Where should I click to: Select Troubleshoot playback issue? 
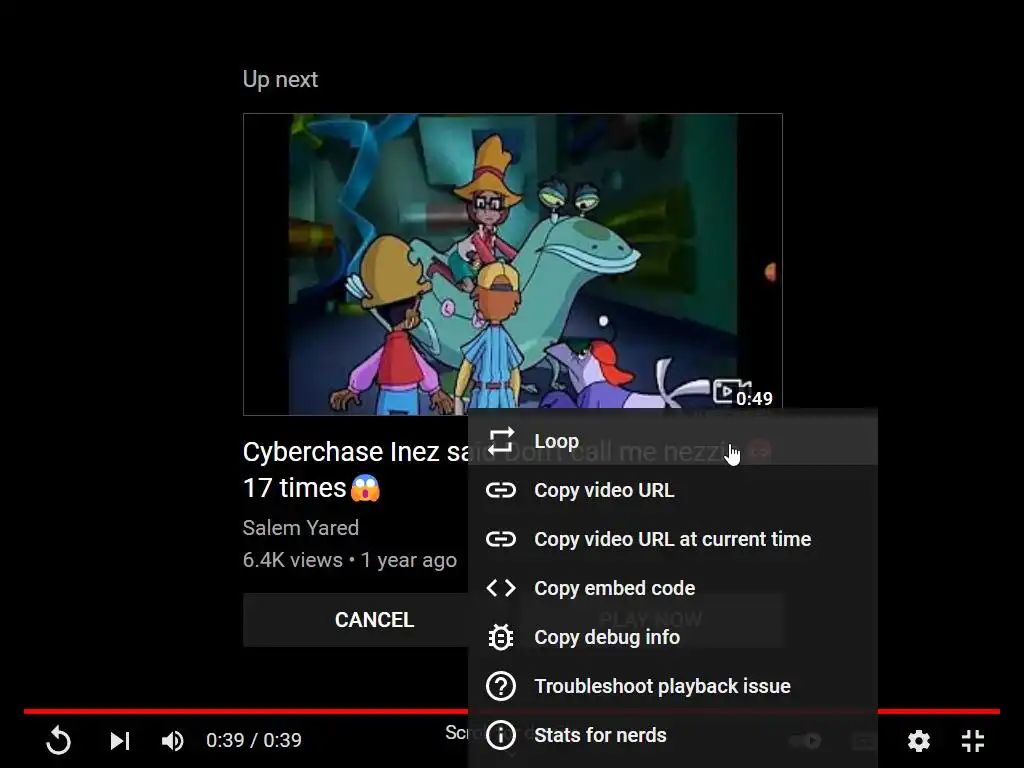click(x=673, y=686)
